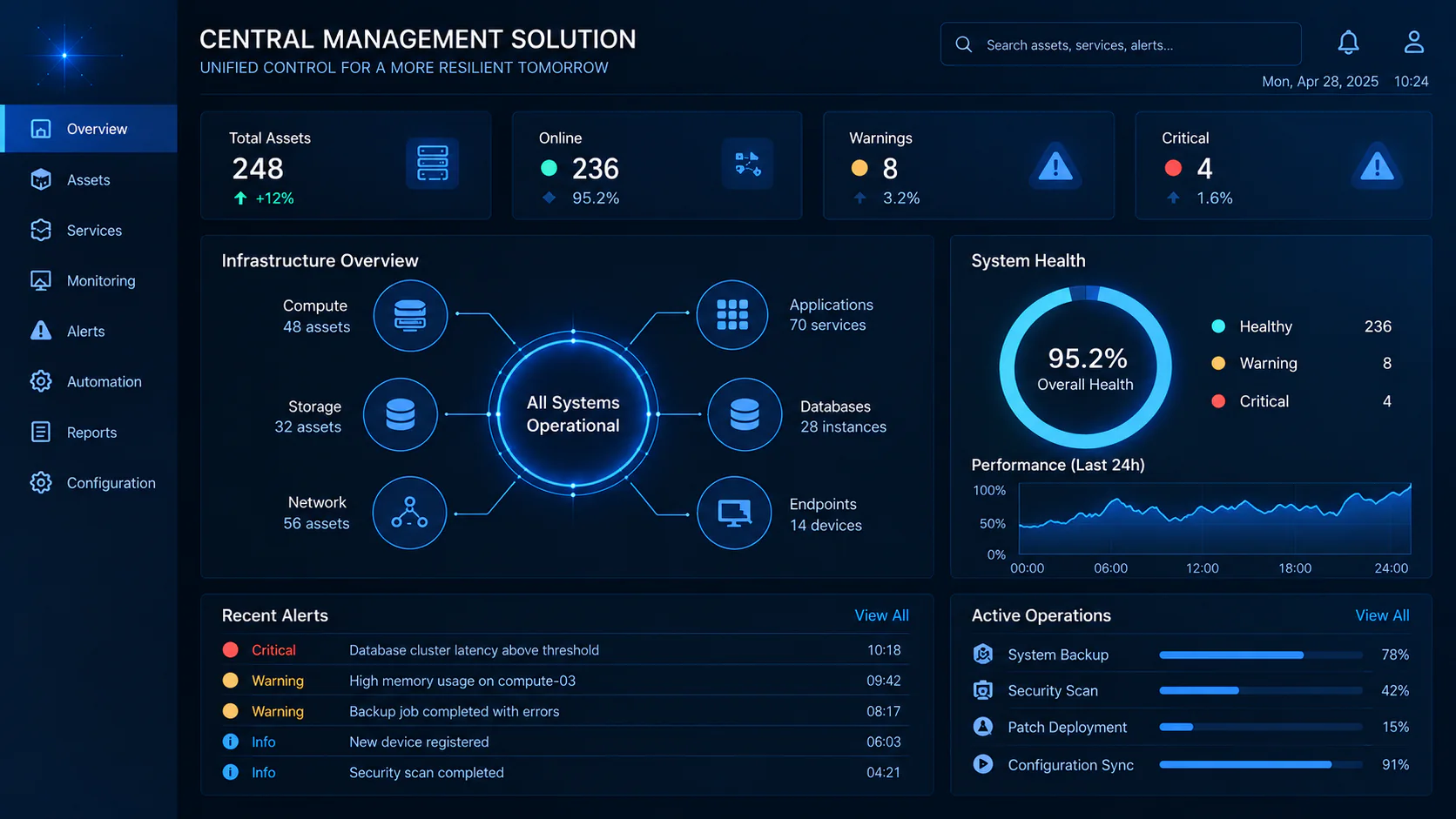Select the Applications grid icon

[732, 314]
